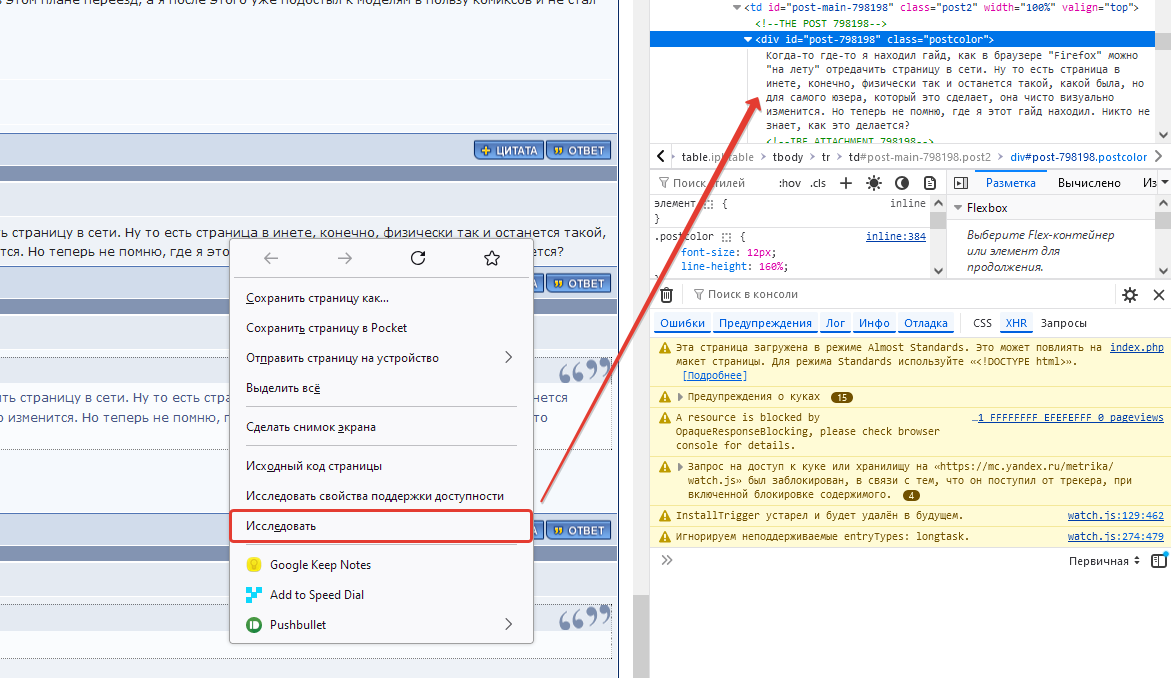Screen dimensions: 1171x678
Task: Collapse the div#post-798198 node in markup tree
Action: click(x=747, y=39)
